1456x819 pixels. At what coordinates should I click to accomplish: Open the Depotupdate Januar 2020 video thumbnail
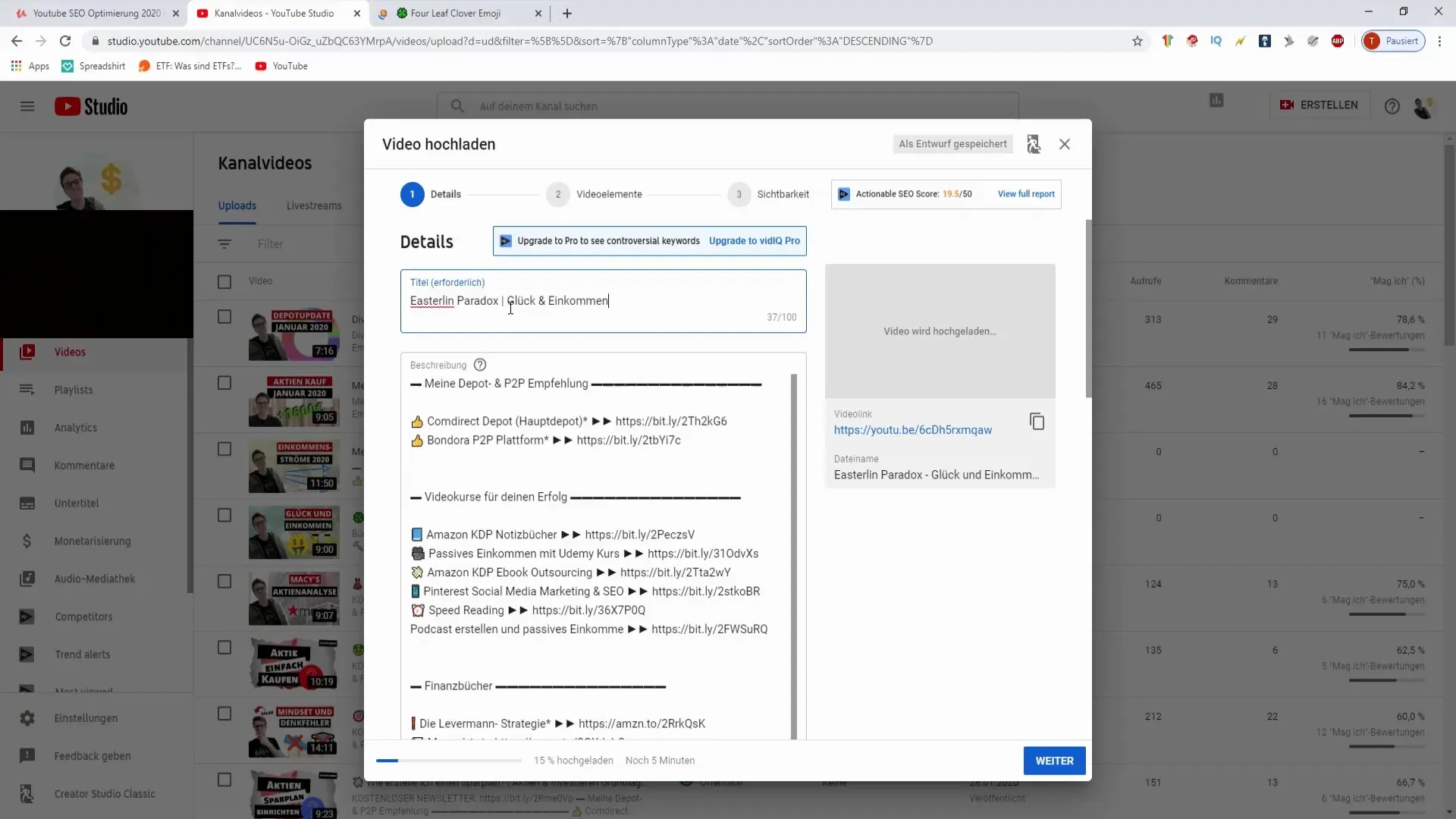(x=294, y=334)
